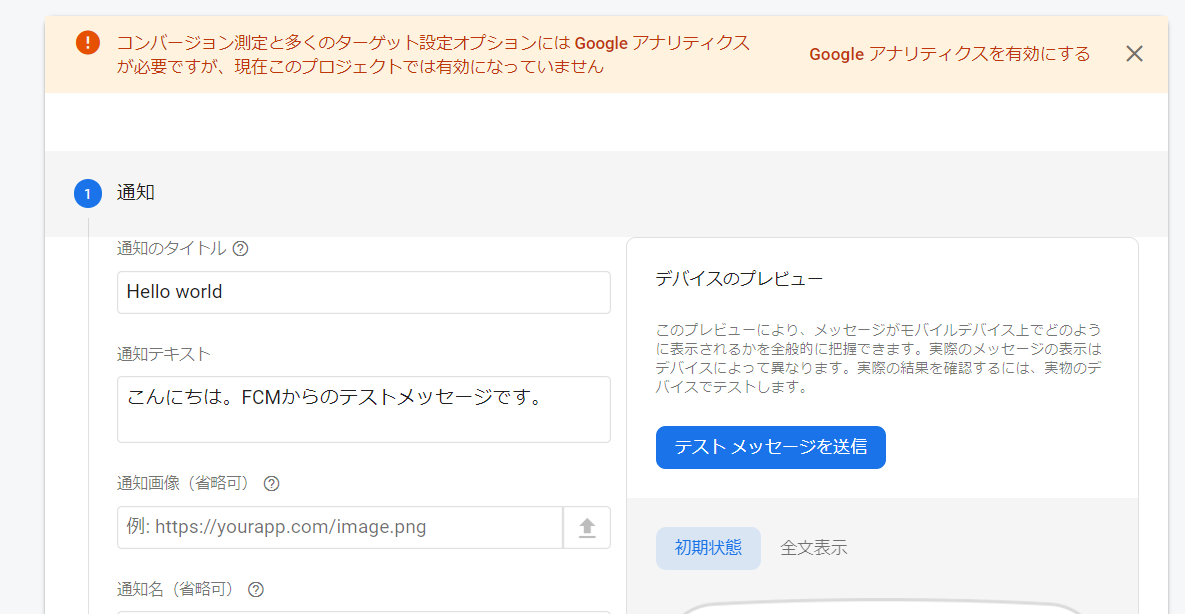Click the step 1 number badge
Screen dimensions: 1185x614
tap(88, 193)
